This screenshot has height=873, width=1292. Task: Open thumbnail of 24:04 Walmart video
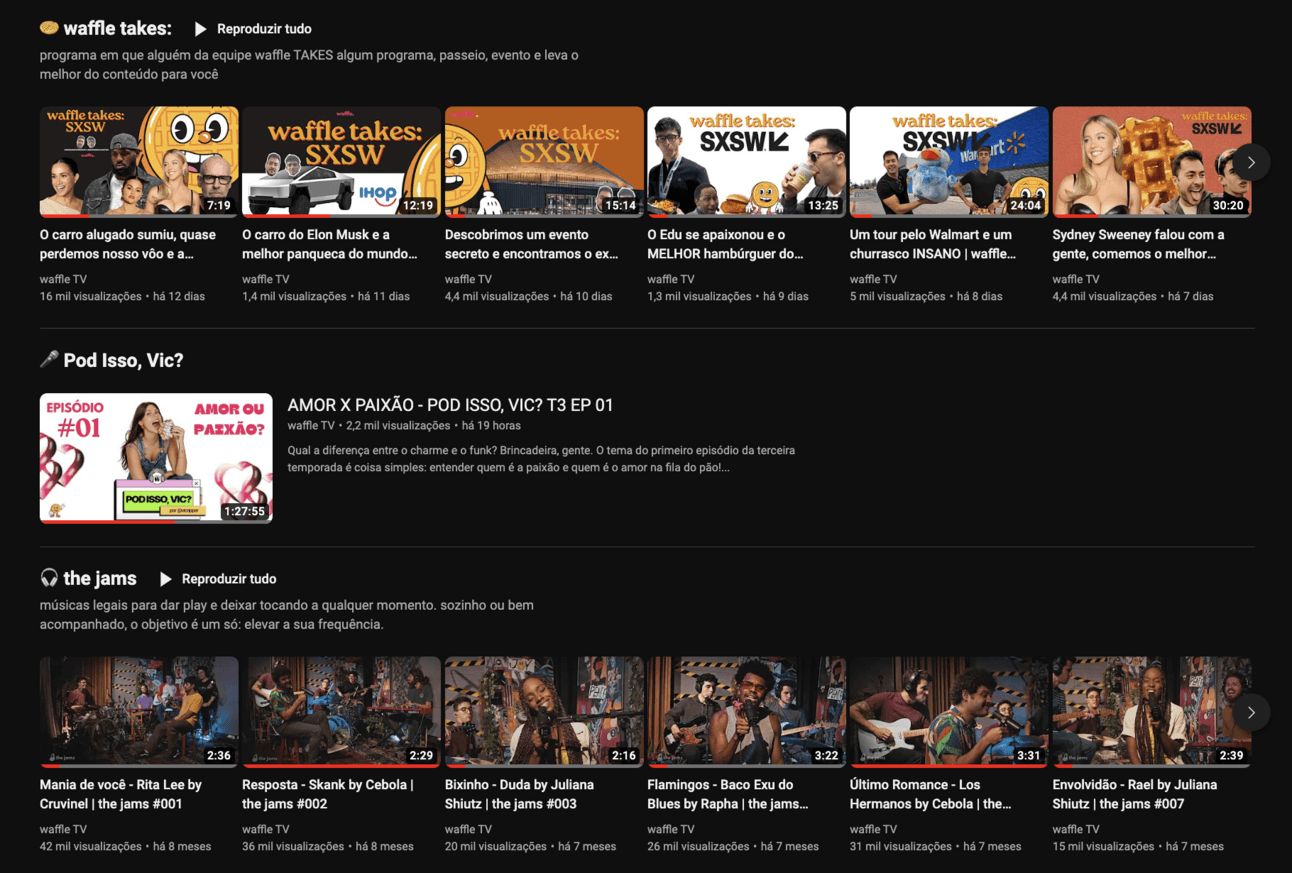coord(949,162)
